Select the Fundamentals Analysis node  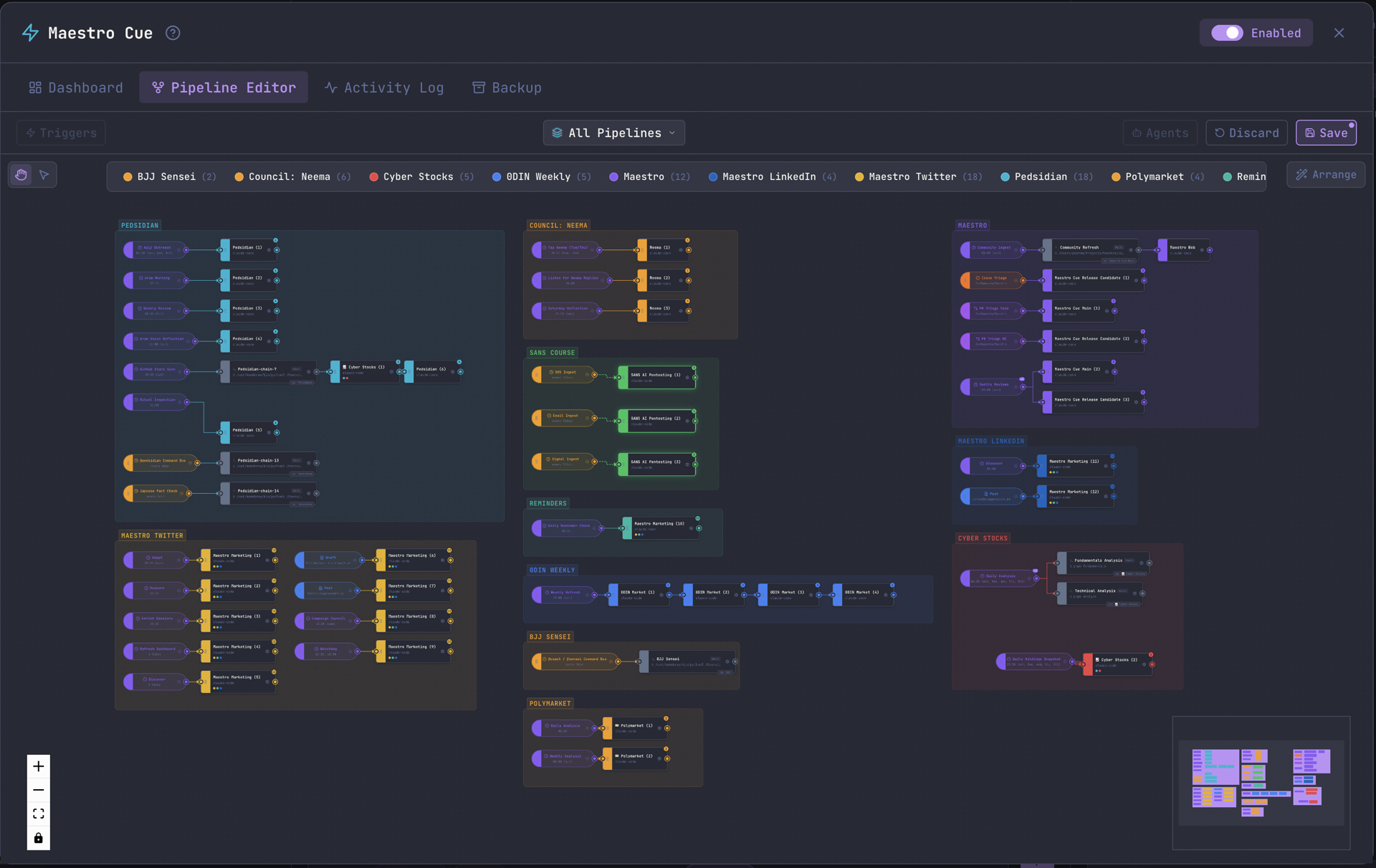click(1104, 563)
